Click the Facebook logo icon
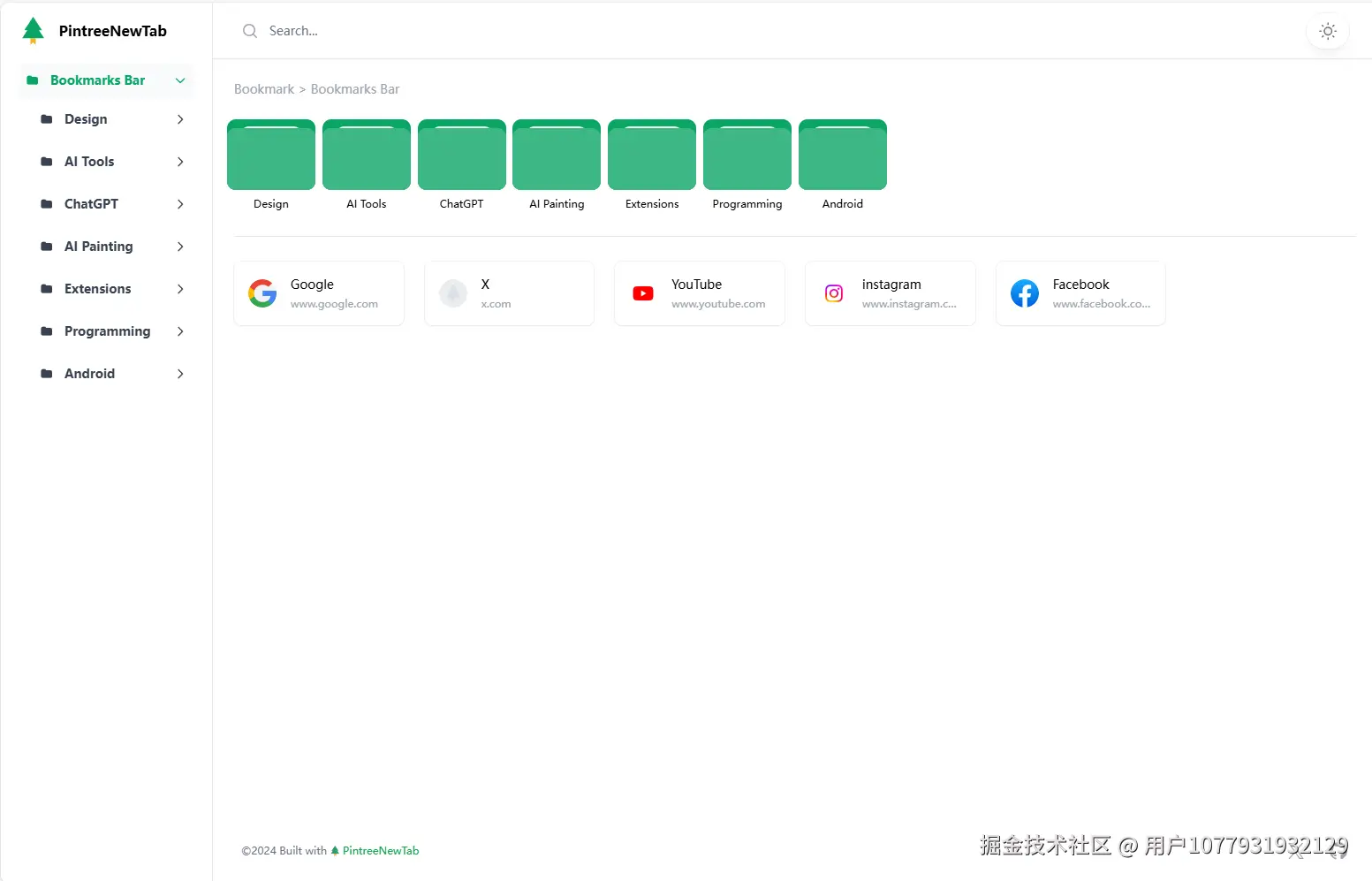 pos(1024,292)
